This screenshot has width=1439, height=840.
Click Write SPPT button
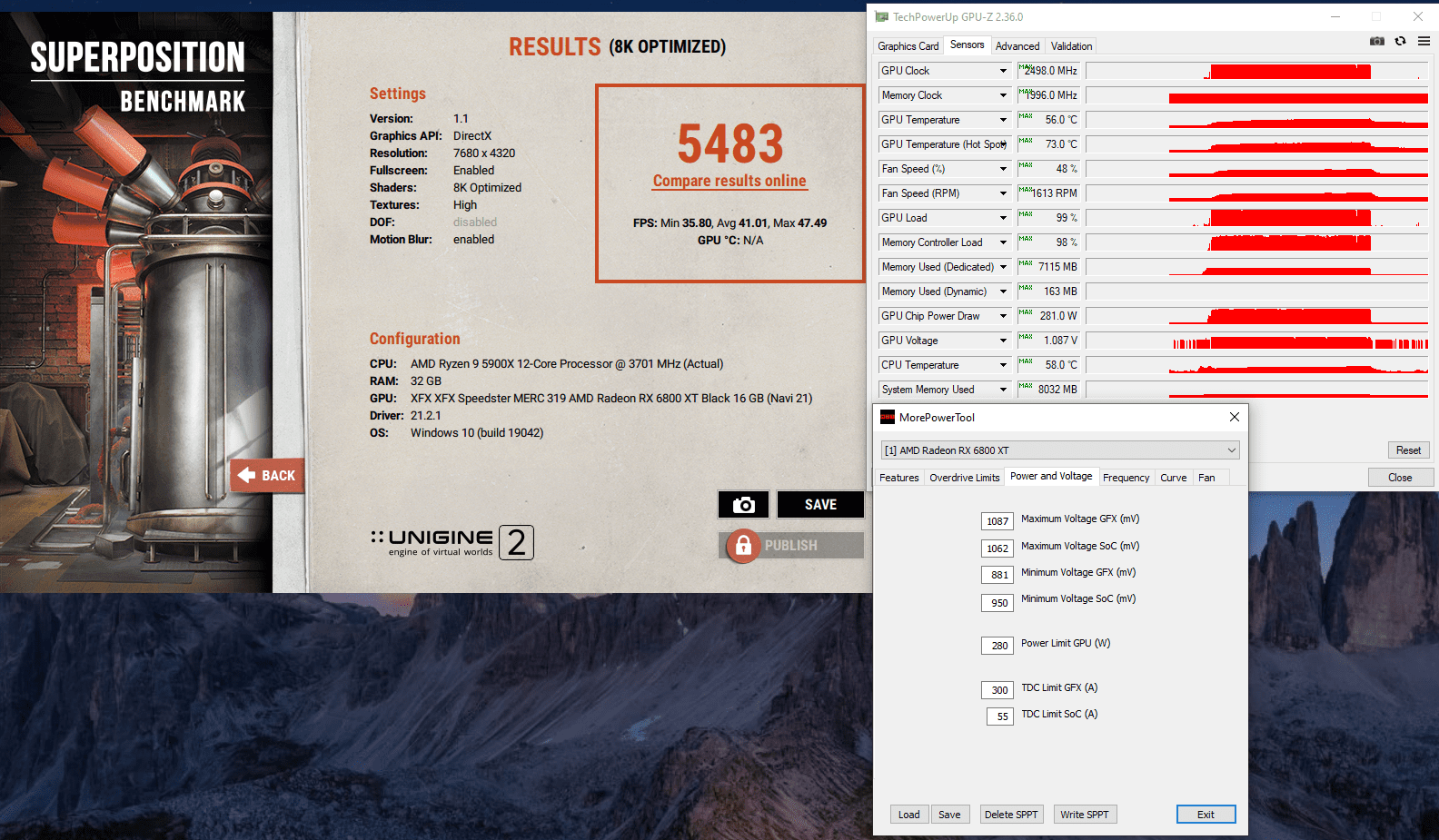click(x=1085, y=815)
